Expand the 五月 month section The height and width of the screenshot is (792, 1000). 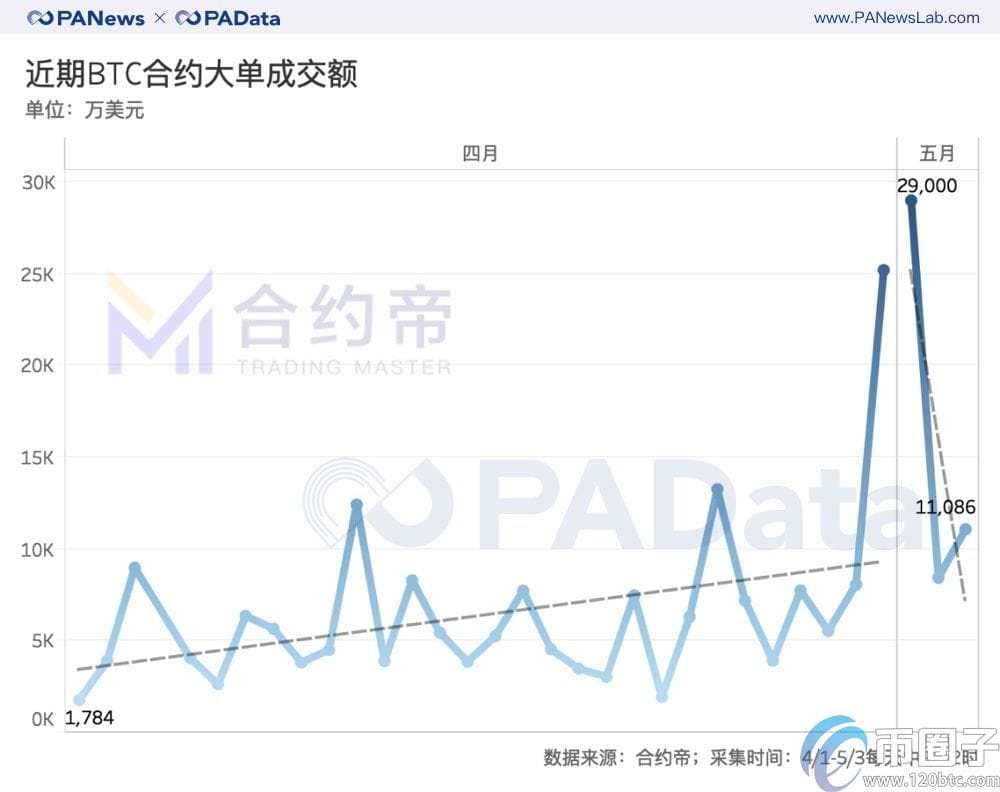(935, 153)
